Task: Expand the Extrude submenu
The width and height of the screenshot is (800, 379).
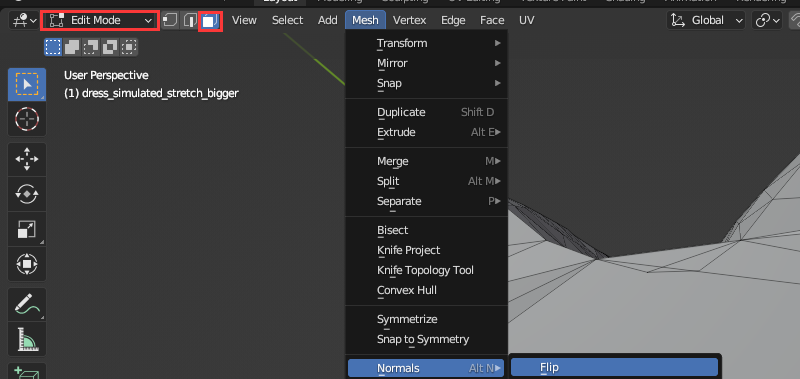Action: 427,132
